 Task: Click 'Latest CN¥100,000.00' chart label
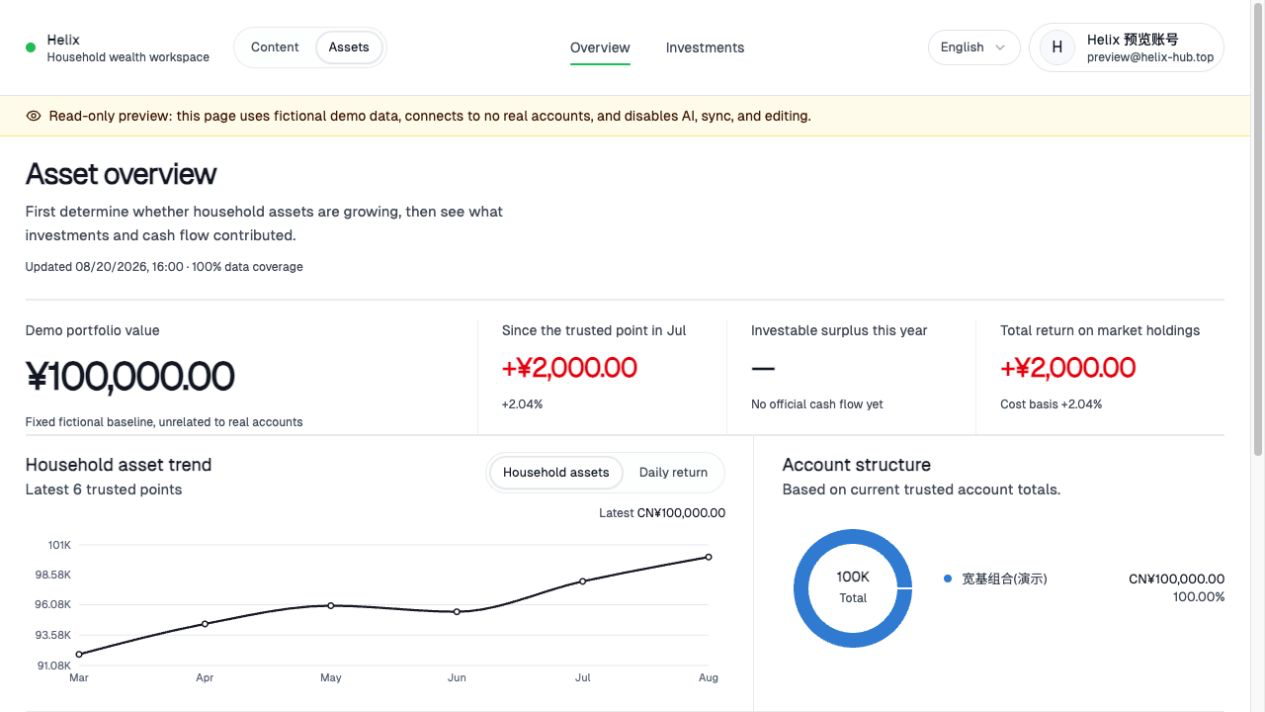662,513
